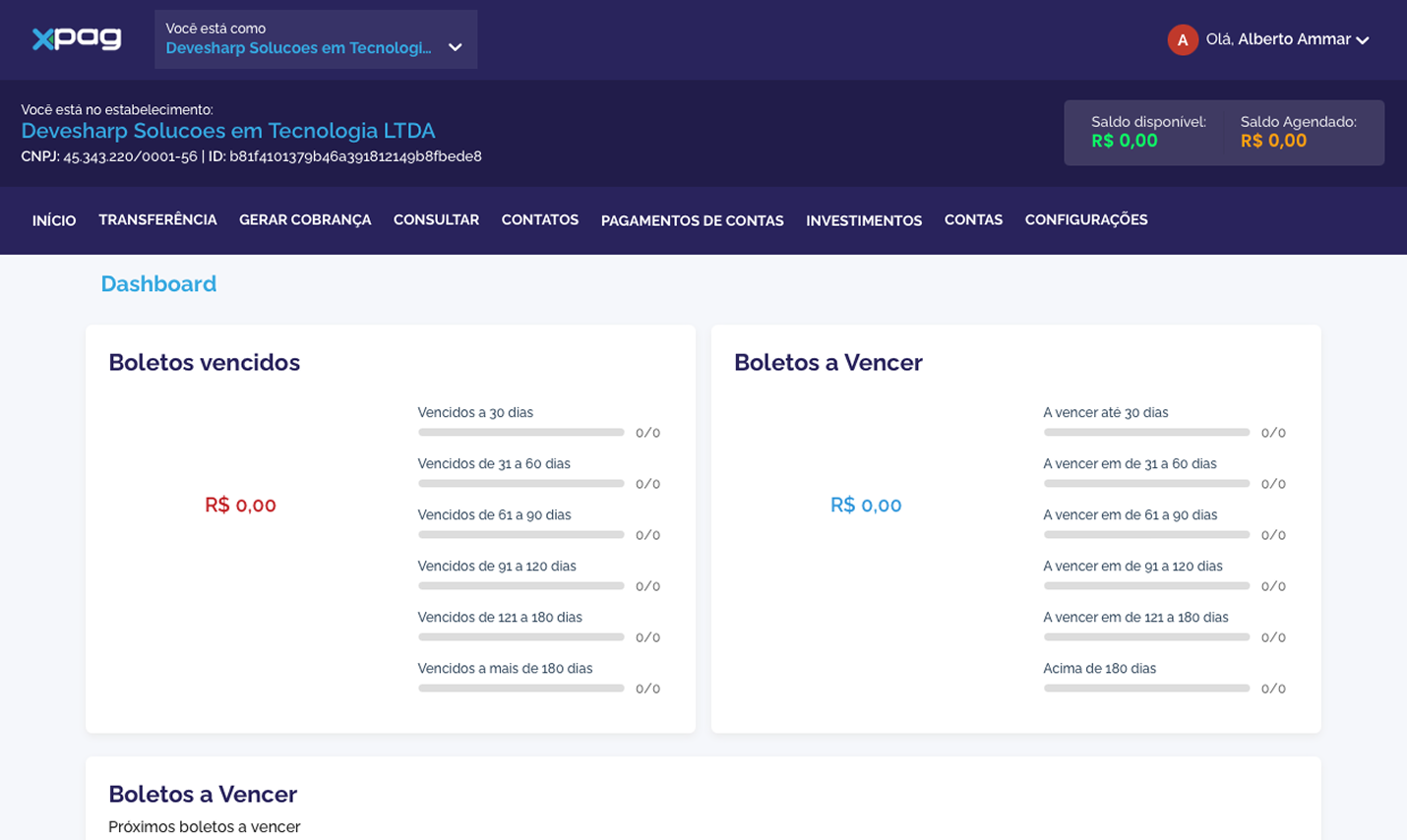
Task: Click the A vencer até 30 dias bar
Action: click(1147, 433)
